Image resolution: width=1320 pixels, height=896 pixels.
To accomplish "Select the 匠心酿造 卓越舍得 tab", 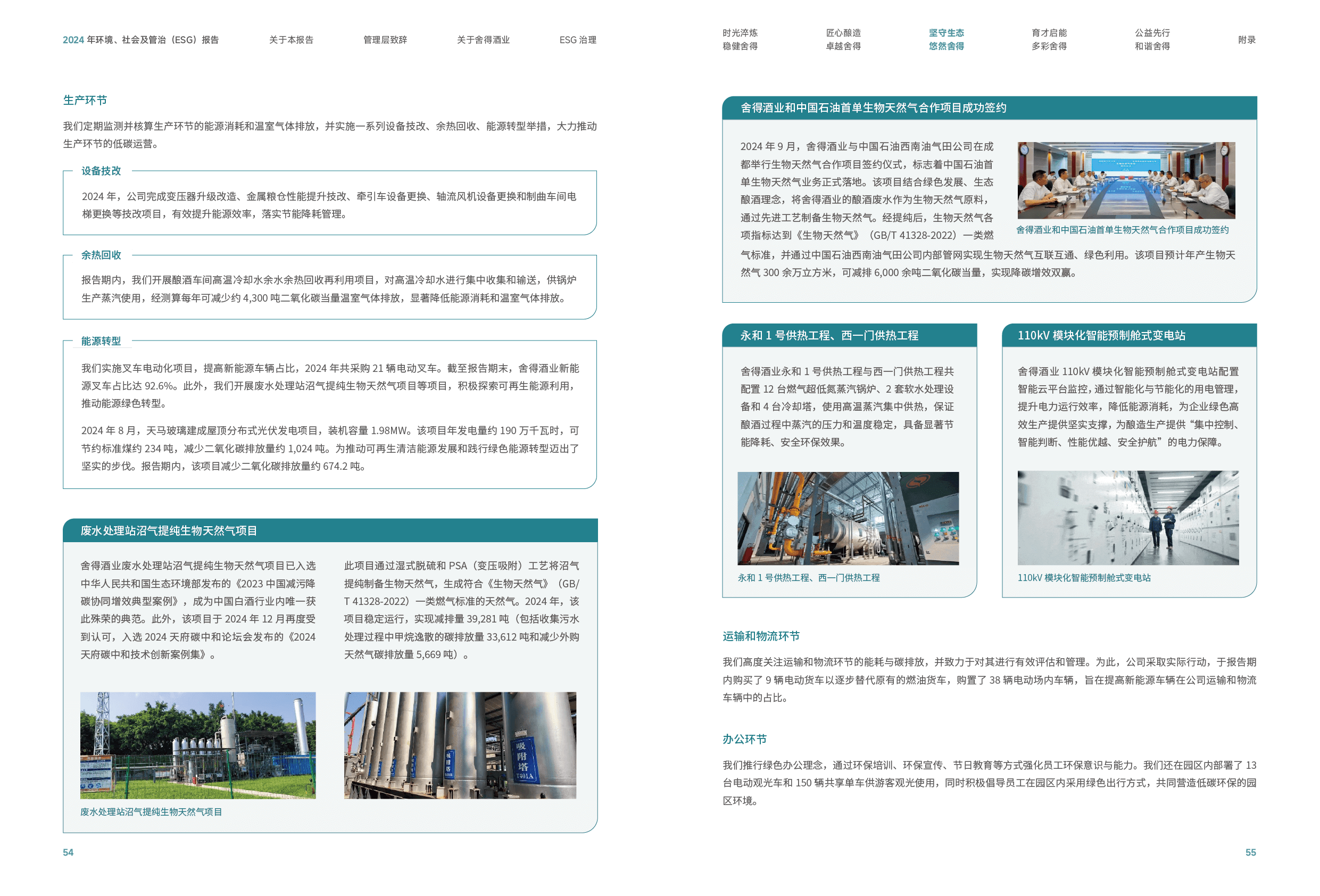I will point(843,39).
